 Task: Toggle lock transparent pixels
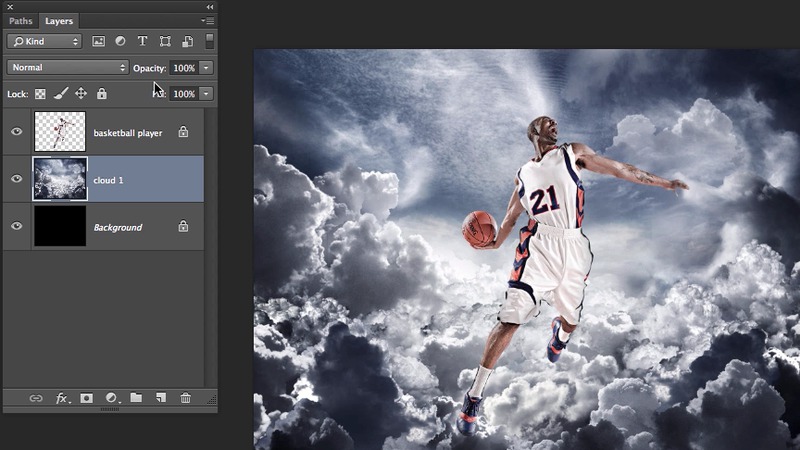pos(41,94)
